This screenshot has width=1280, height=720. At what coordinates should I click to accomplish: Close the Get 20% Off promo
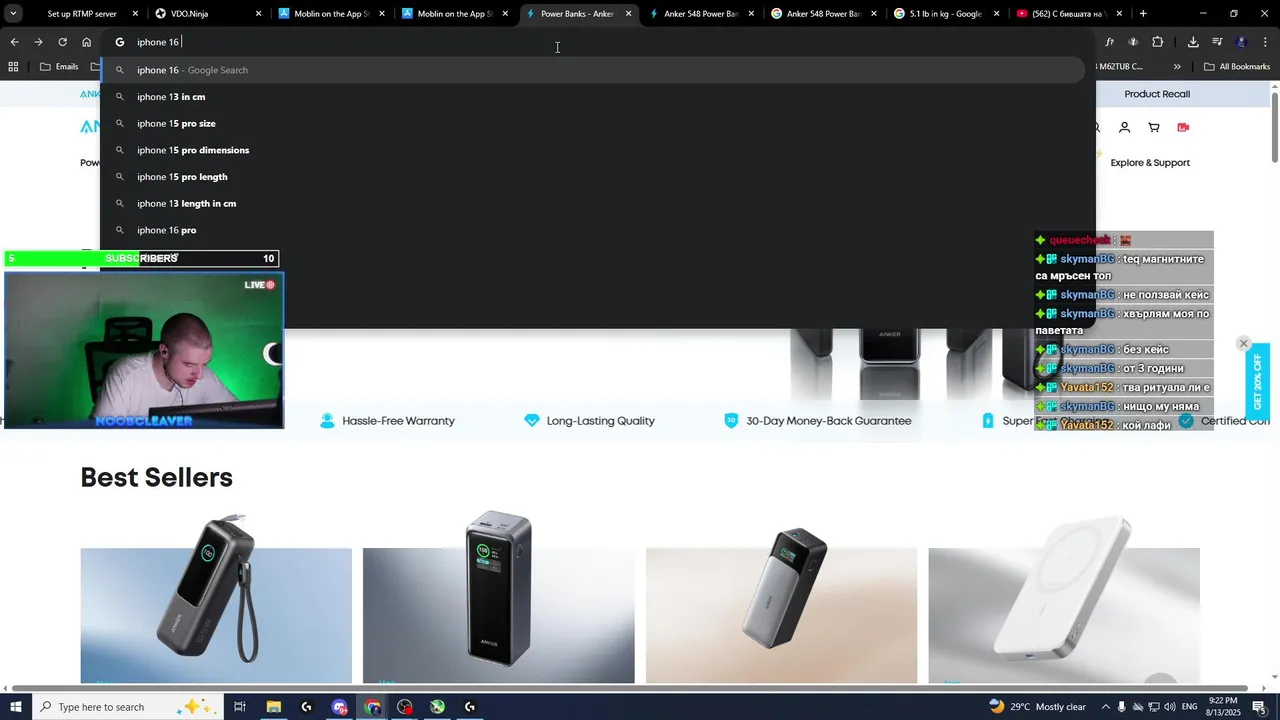(x=1244, y=343)
